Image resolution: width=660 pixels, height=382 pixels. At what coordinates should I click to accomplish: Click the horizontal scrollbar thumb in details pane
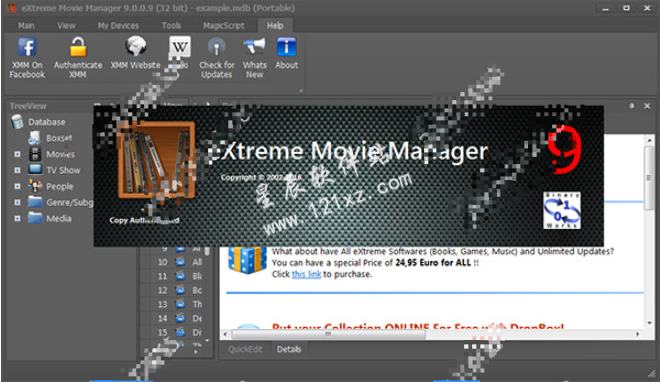click(328, 334)
